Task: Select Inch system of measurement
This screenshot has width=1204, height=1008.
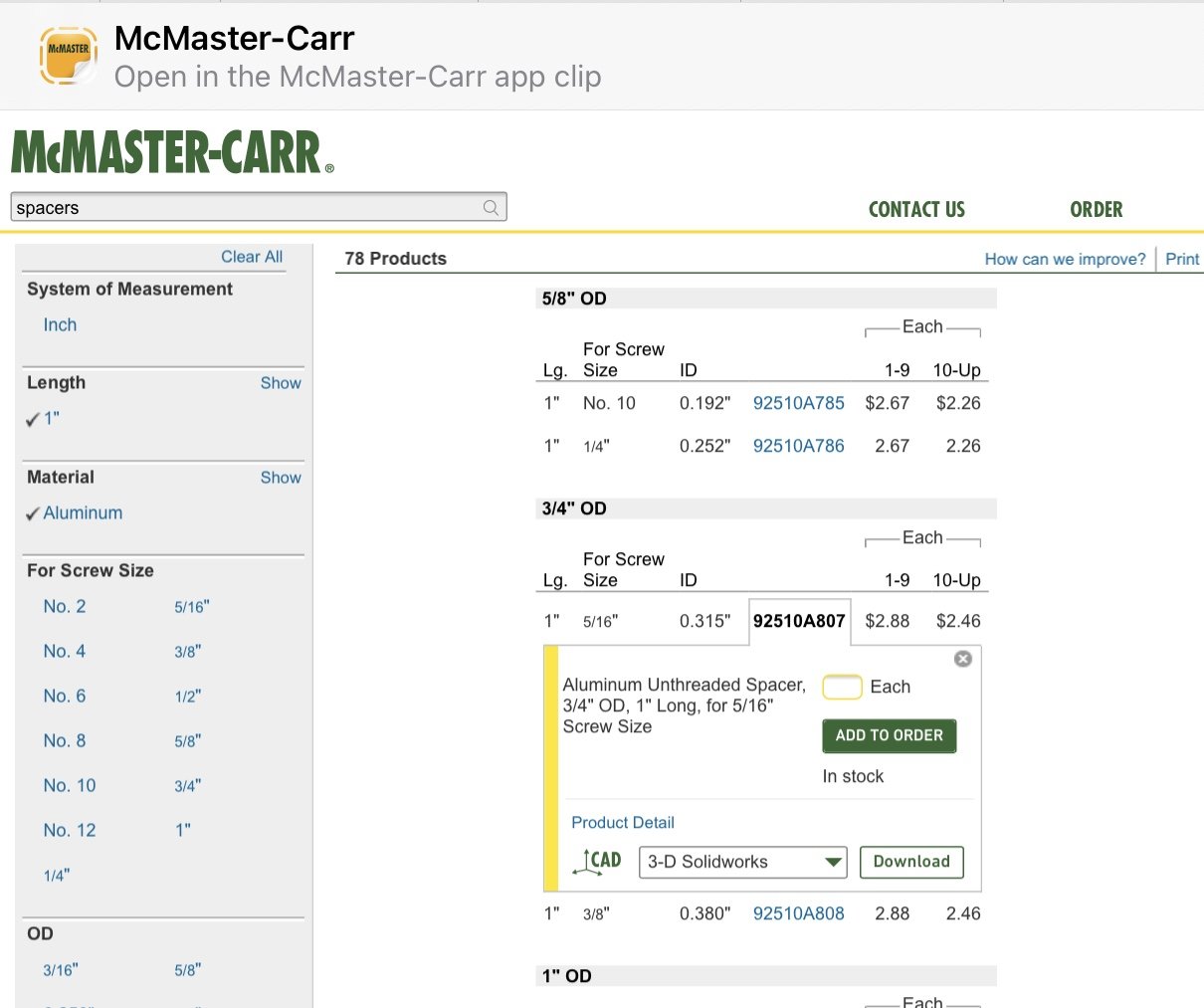Action: click(x=60, y=325)
